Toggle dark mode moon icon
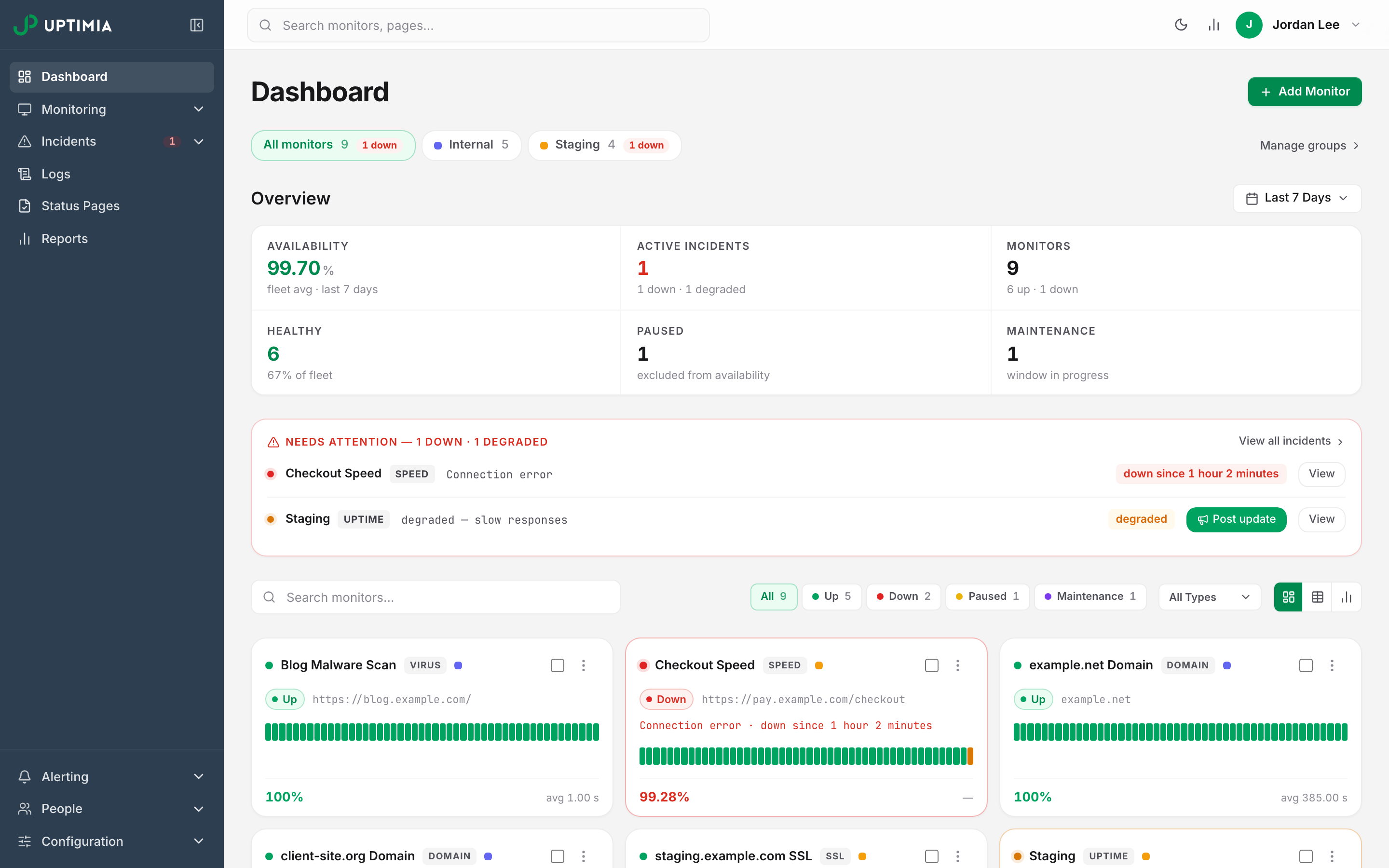Image resolution: width=1389 pixels, height=868 pixels. pyautogui.click(x=1181, y=25)
